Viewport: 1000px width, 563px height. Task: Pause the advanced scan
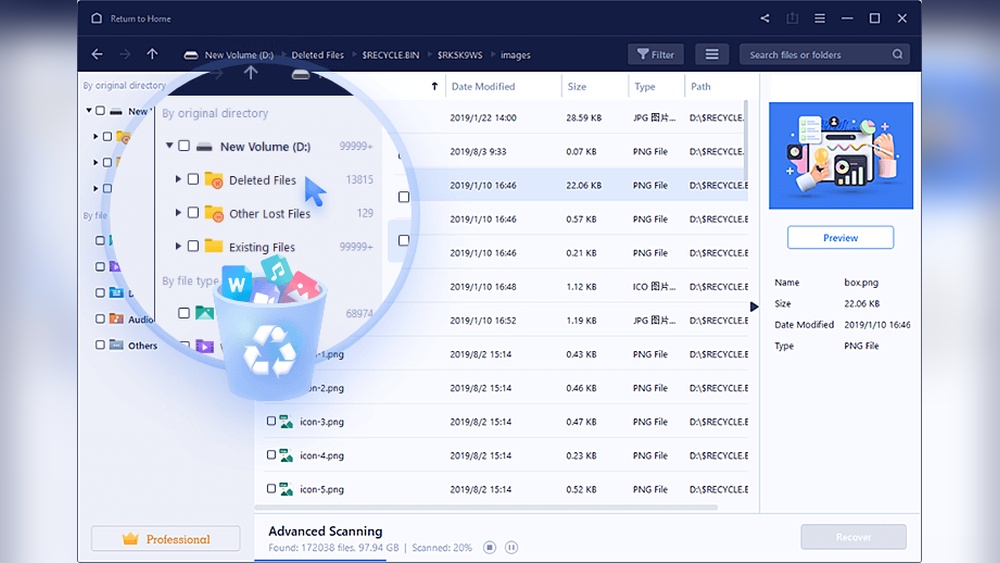(x=511, y=547)
